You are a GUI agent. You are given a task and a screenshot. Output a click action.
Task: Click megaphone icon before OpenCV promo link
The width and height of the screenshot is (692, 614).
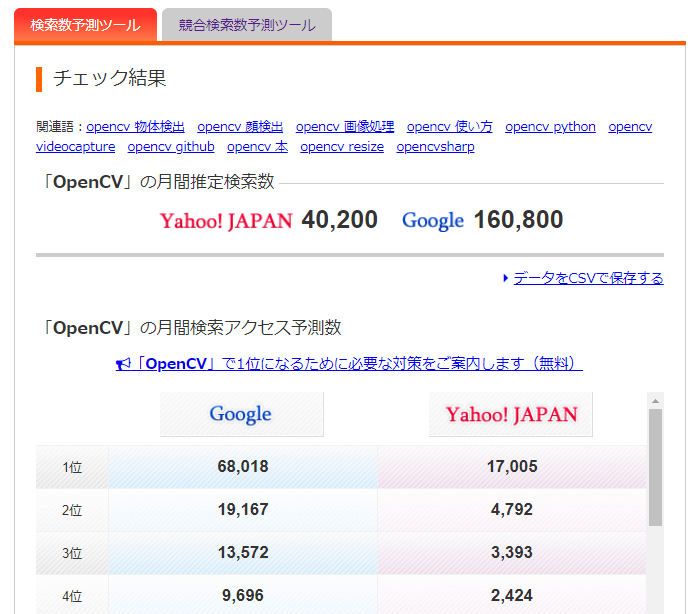tap(123, 364)
